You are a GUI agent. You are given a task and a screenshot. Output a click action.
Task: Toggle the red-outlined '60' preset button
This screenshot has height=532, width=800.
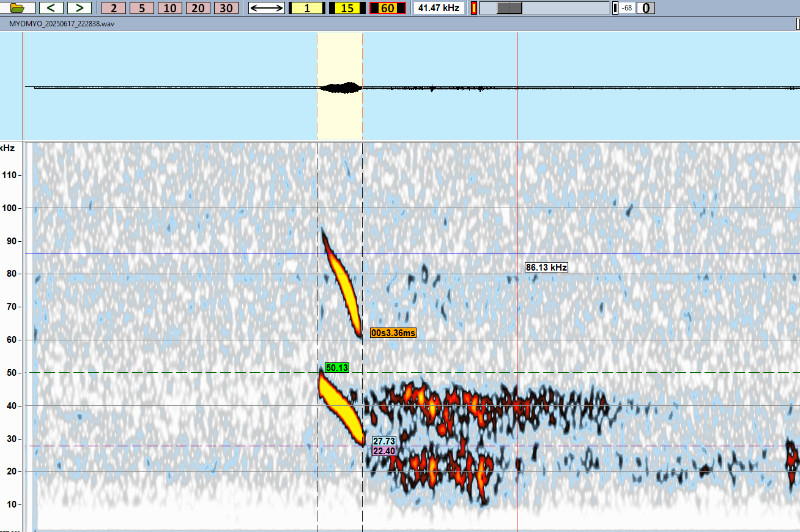(x=386, y=8)
